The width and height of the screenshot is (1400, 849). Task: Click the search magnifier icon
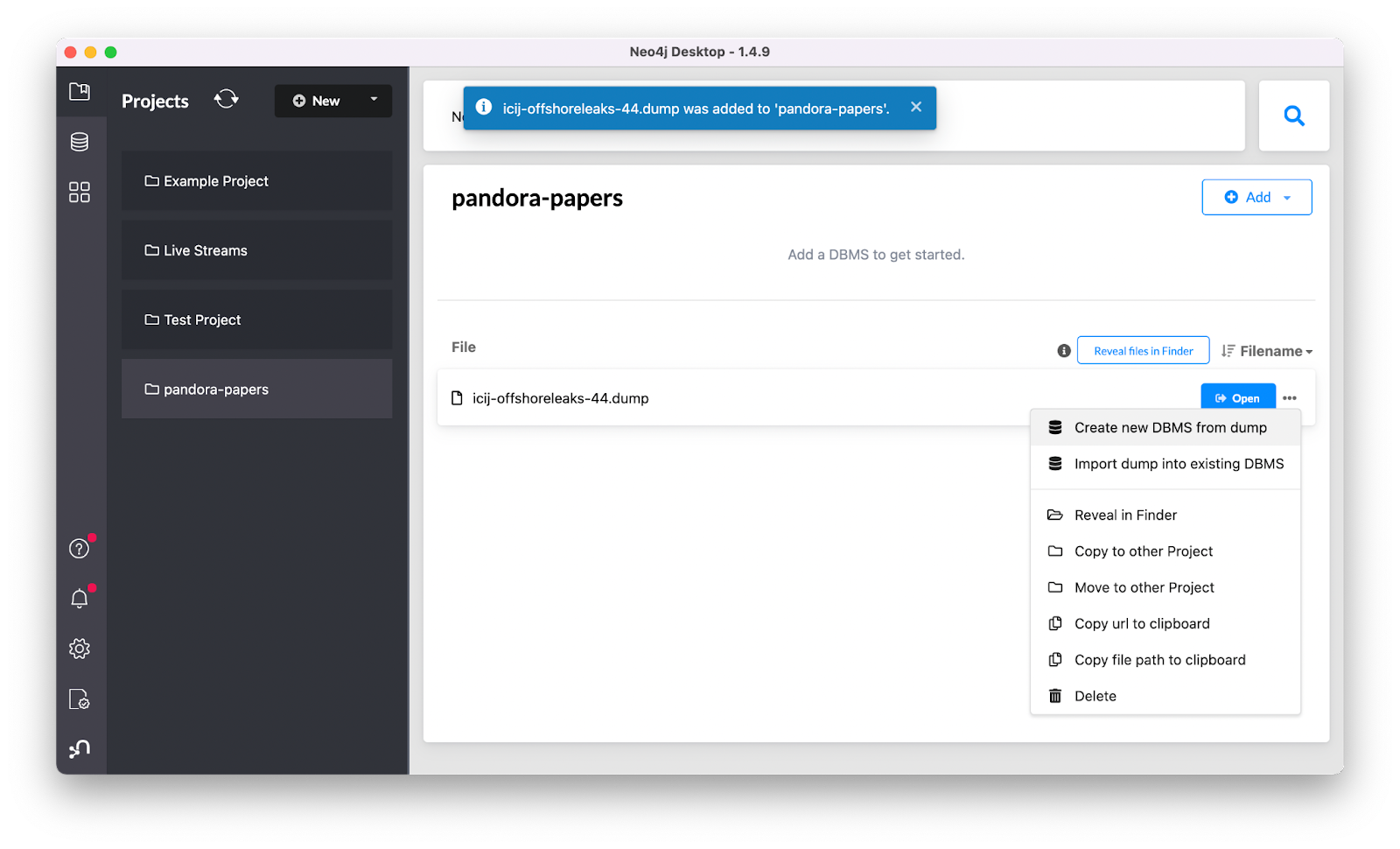pos(1294,116)
